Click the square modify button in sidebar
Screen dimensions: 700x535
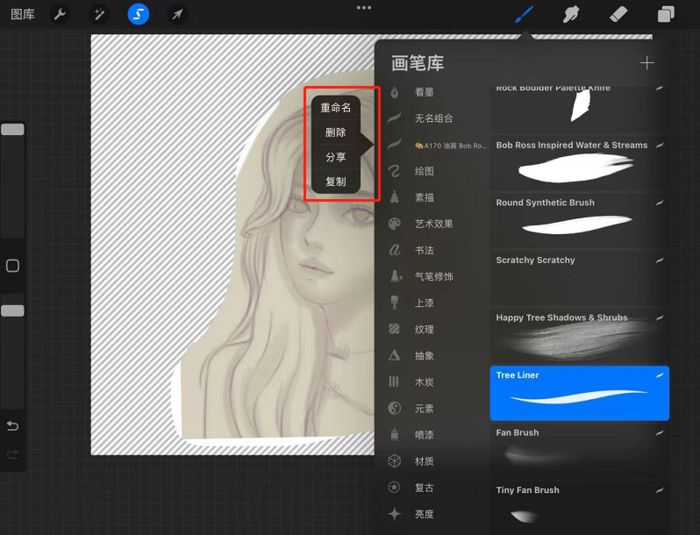tap(12, 266)
